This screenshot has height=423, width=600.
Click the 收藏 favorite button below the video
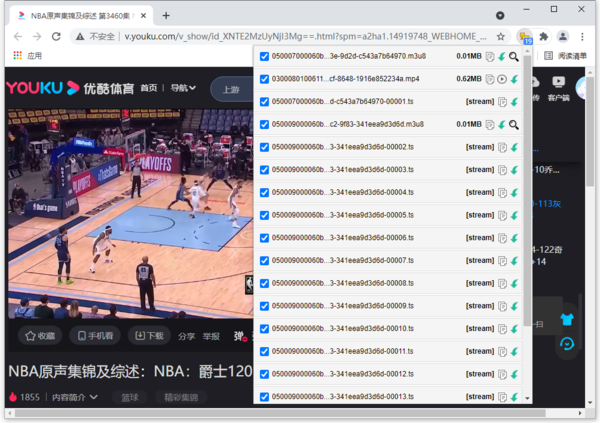point(40,336)
